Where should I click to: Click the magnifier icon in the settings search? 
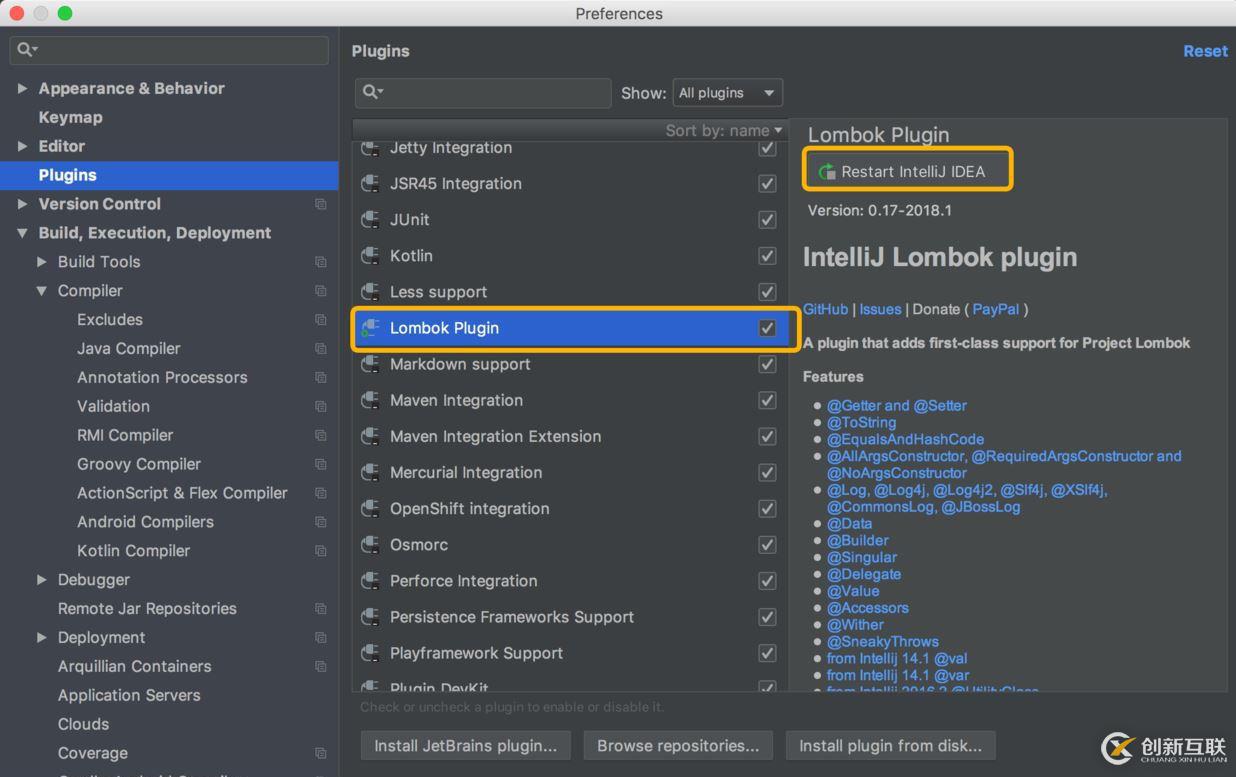tap(27, 49)
